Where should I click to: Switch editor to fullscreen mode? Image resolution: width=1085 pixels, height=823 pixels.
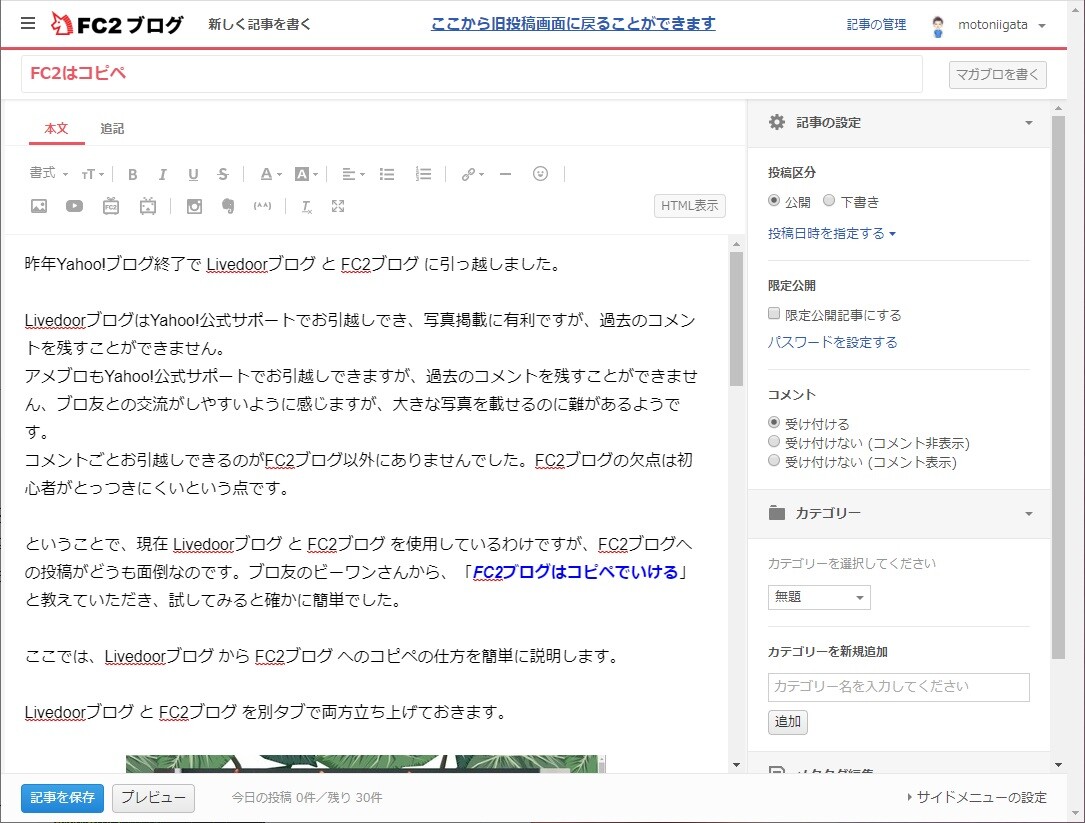338,206
